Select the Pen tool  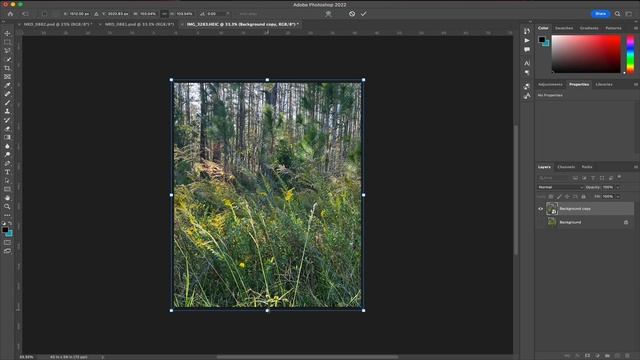pyautogui.click(x=7, y=163)
